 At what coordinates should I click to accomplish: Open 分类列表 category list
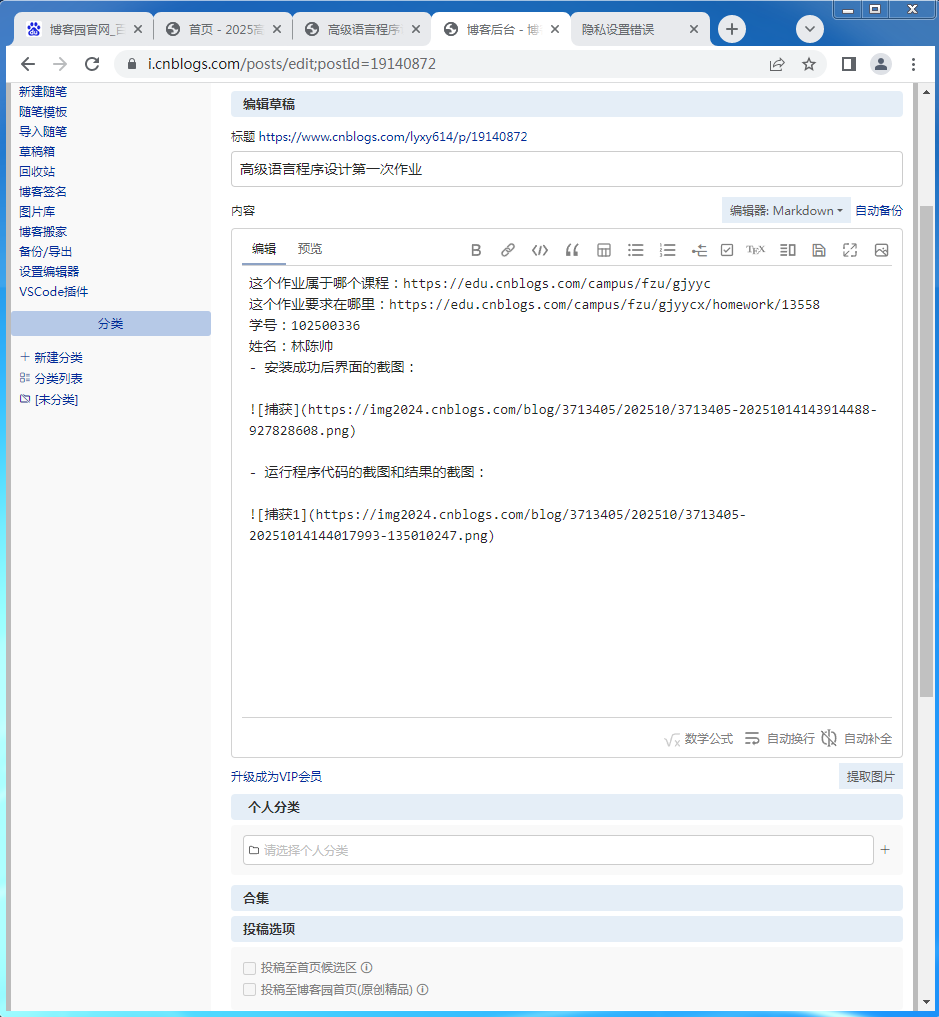pos(51,378)
